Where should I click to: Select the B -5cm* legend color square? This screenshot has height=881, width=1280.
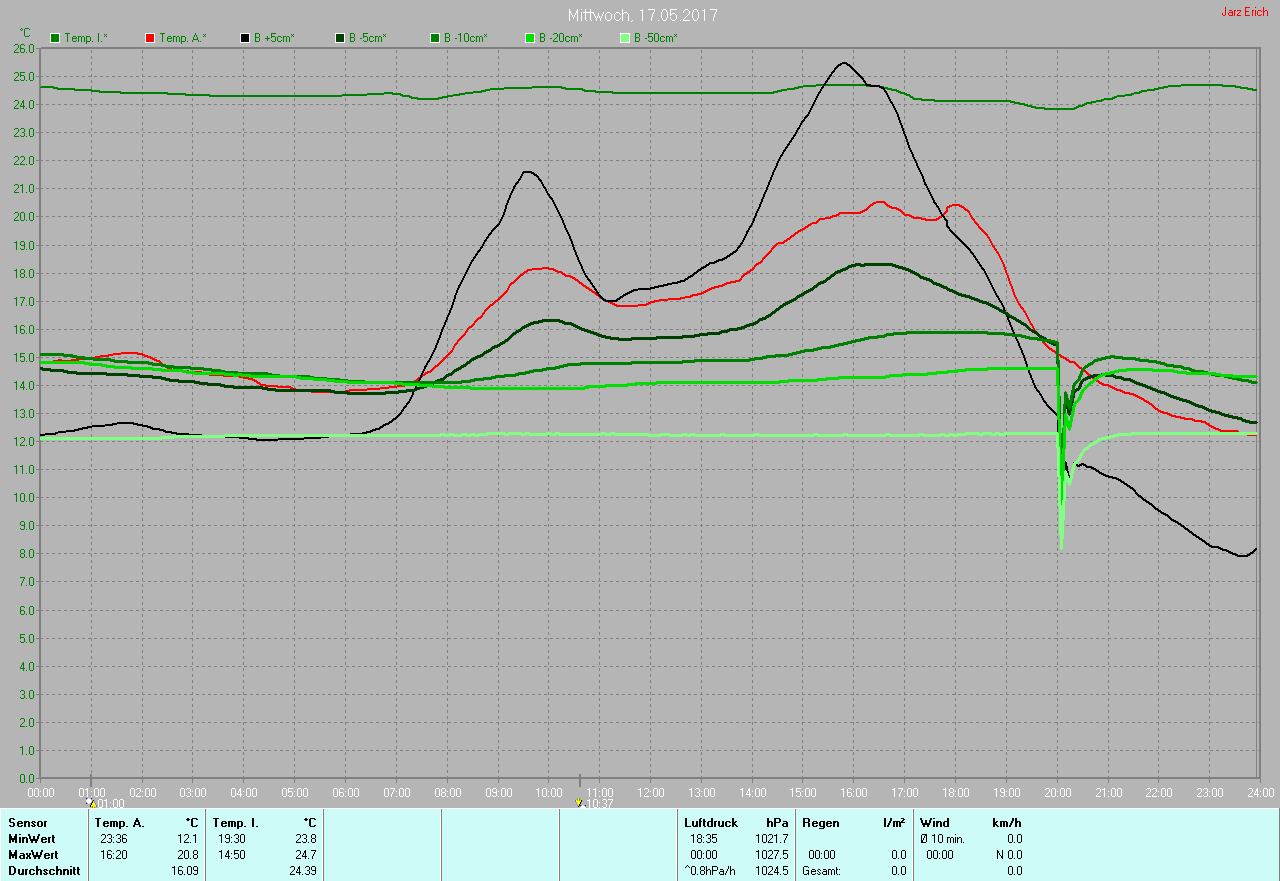pyautogui.click(x=340, y=38)
